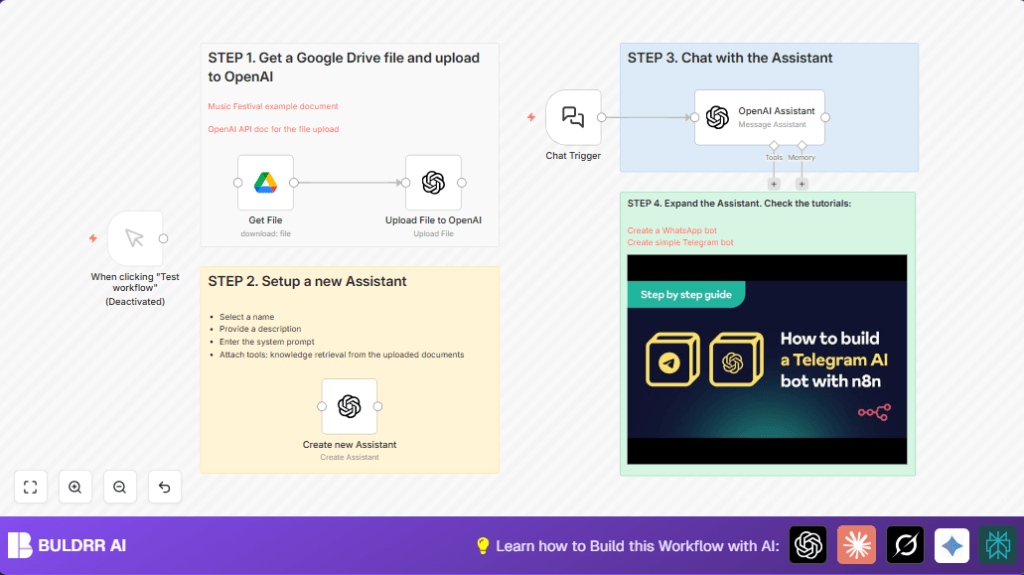This screenshot has width=1024, height=575.
Task: Click the STEP 1 sticky note heading
Action: point(344,67)
